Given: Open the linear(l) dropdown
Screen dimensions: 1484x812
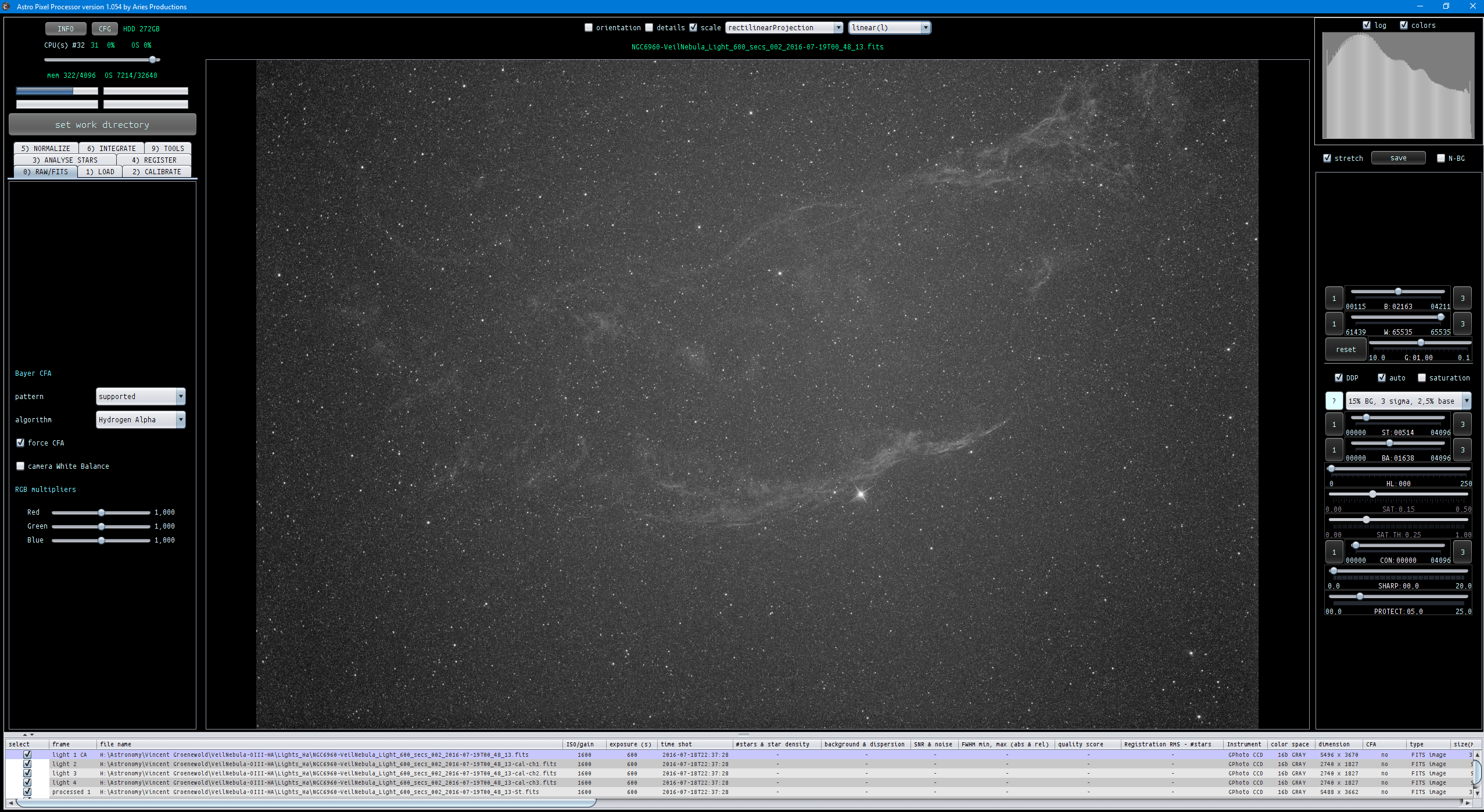Looking at the screenshot, I should (x=890, y=27).
